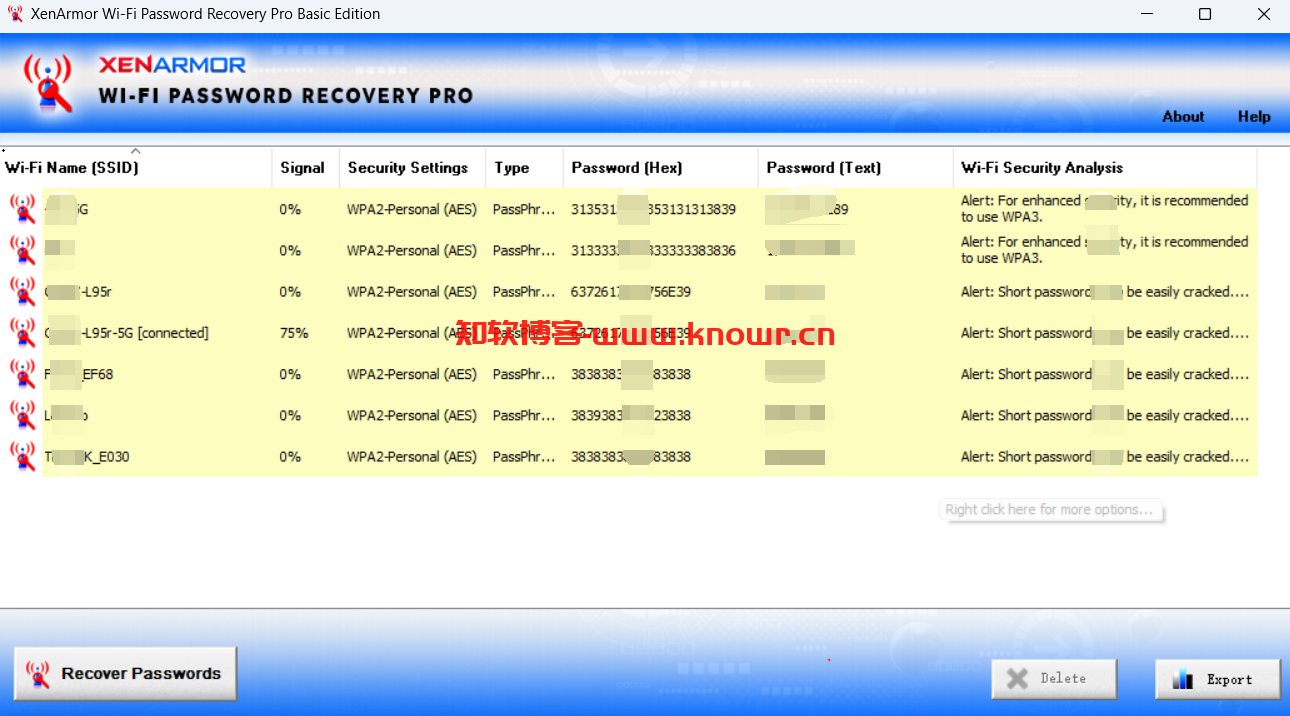Minimize the XenArmor window
The image size is (1290, 716).
tap(1146, 14)
